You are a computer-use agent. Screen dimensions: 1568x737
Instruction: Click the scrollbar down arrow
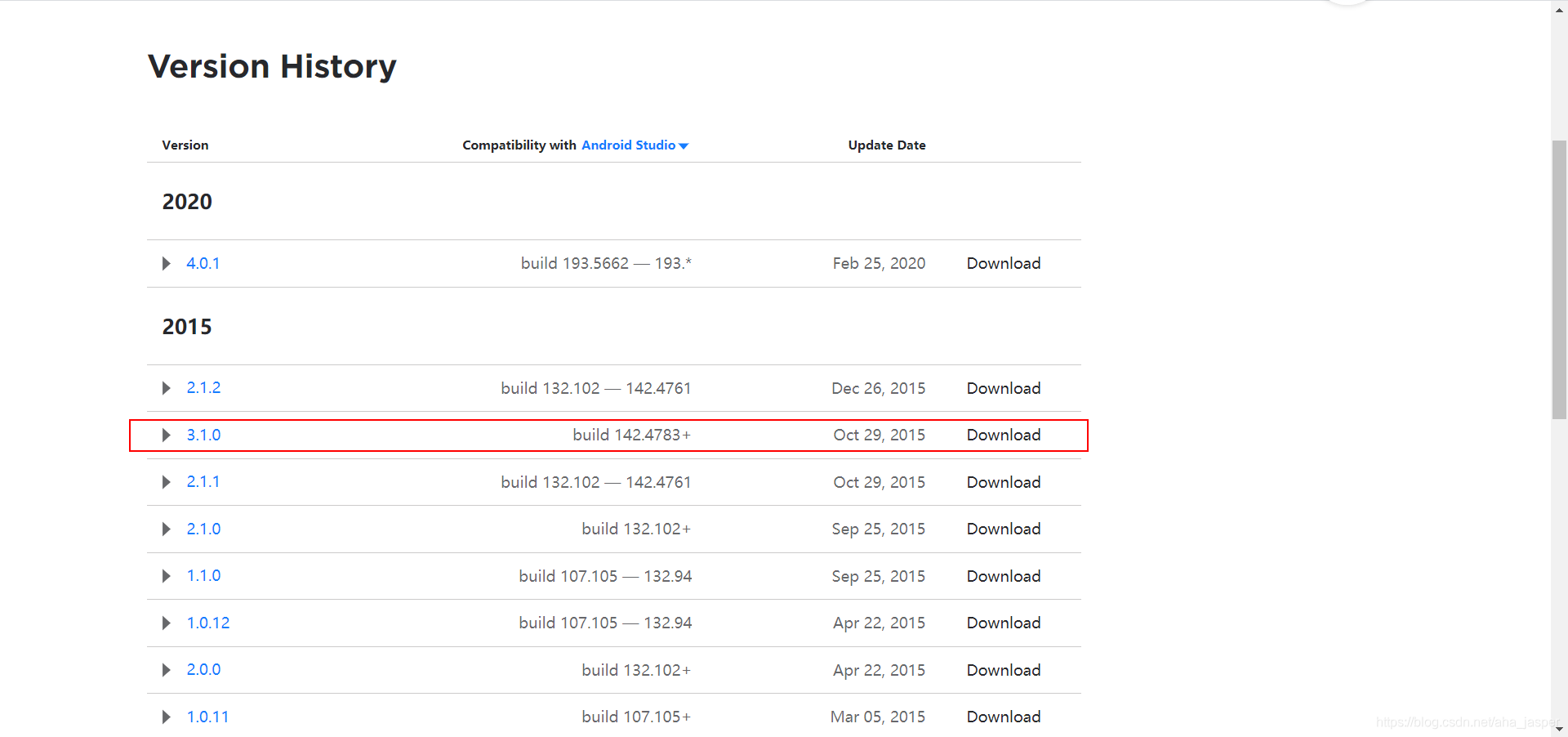tap(1559, 729)
